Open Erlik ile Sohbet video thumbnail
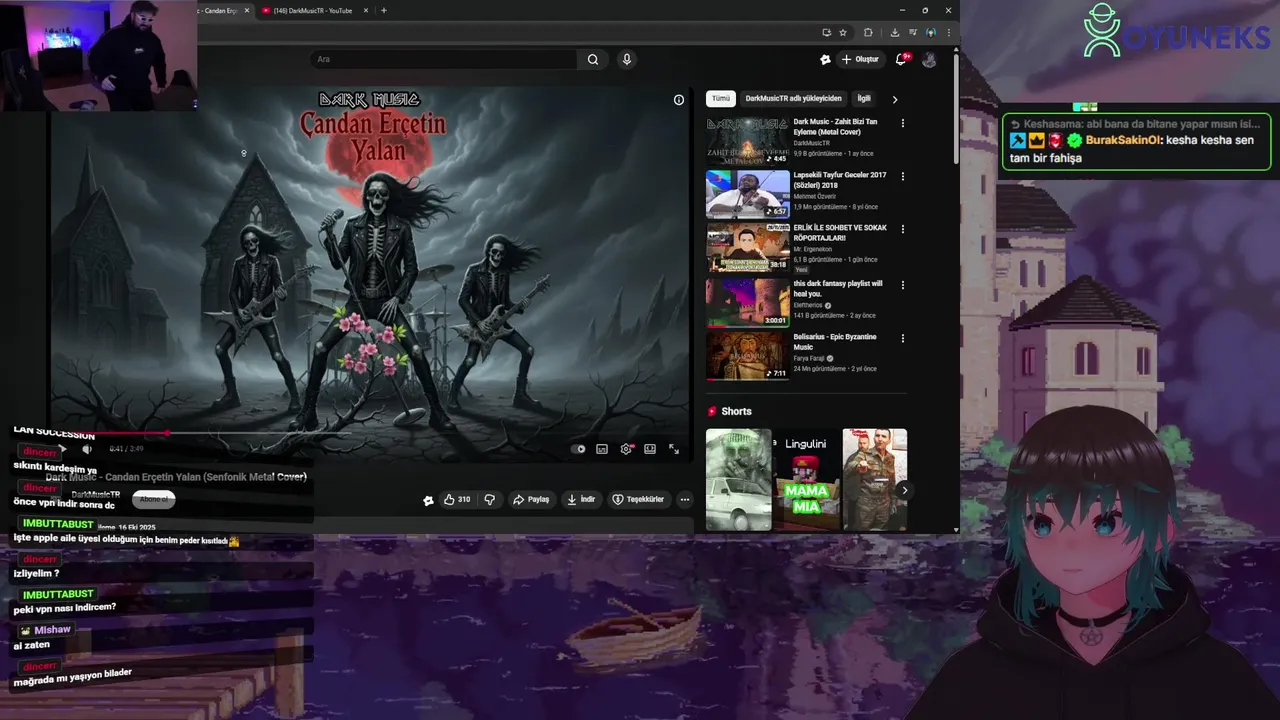Screen dimensions: 1280x720 [748, 247]
